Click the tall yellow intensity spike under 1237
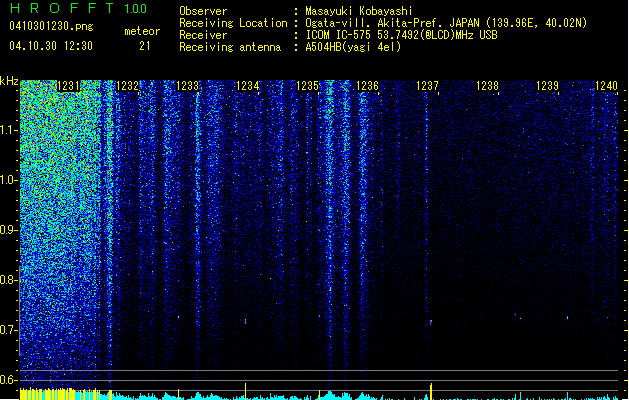Screen dimensions: 629x400 point(431,391)
